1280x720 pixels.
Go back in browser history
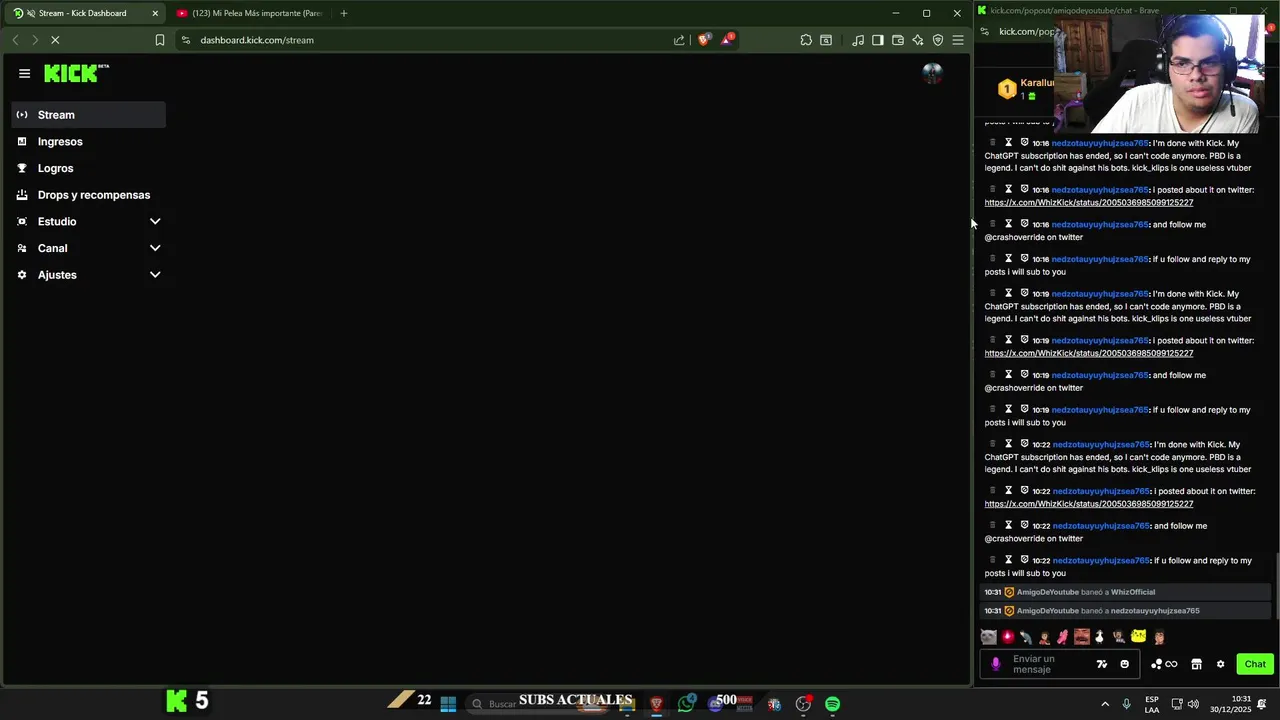15,40
